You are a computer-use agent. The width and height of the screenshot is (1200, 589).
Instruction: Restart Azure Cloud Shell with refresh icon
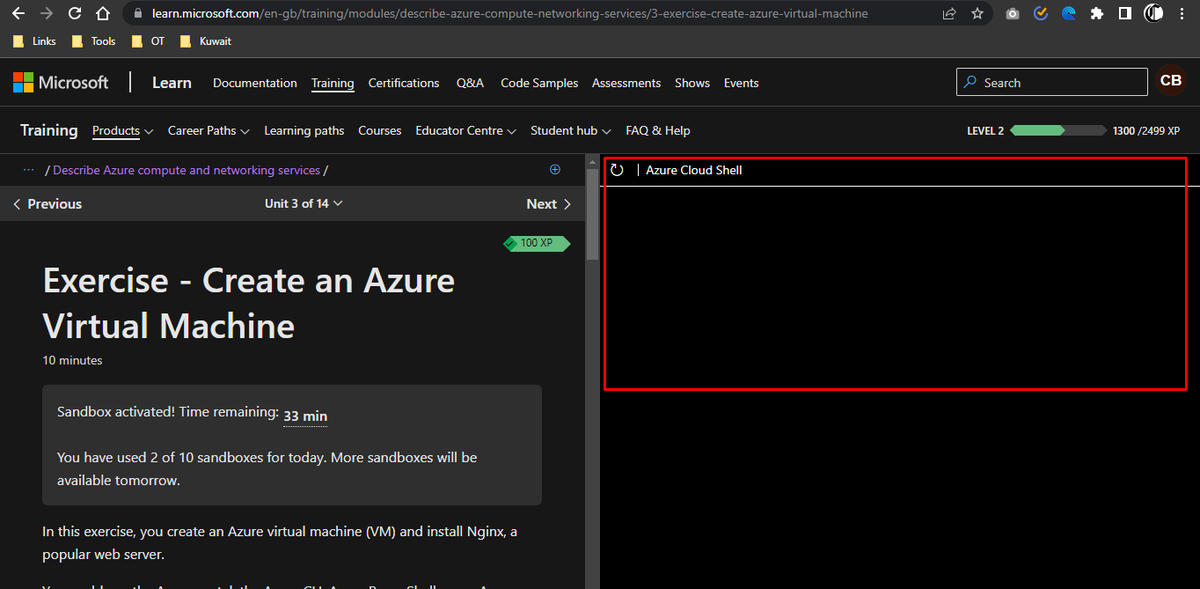point(617,170)
